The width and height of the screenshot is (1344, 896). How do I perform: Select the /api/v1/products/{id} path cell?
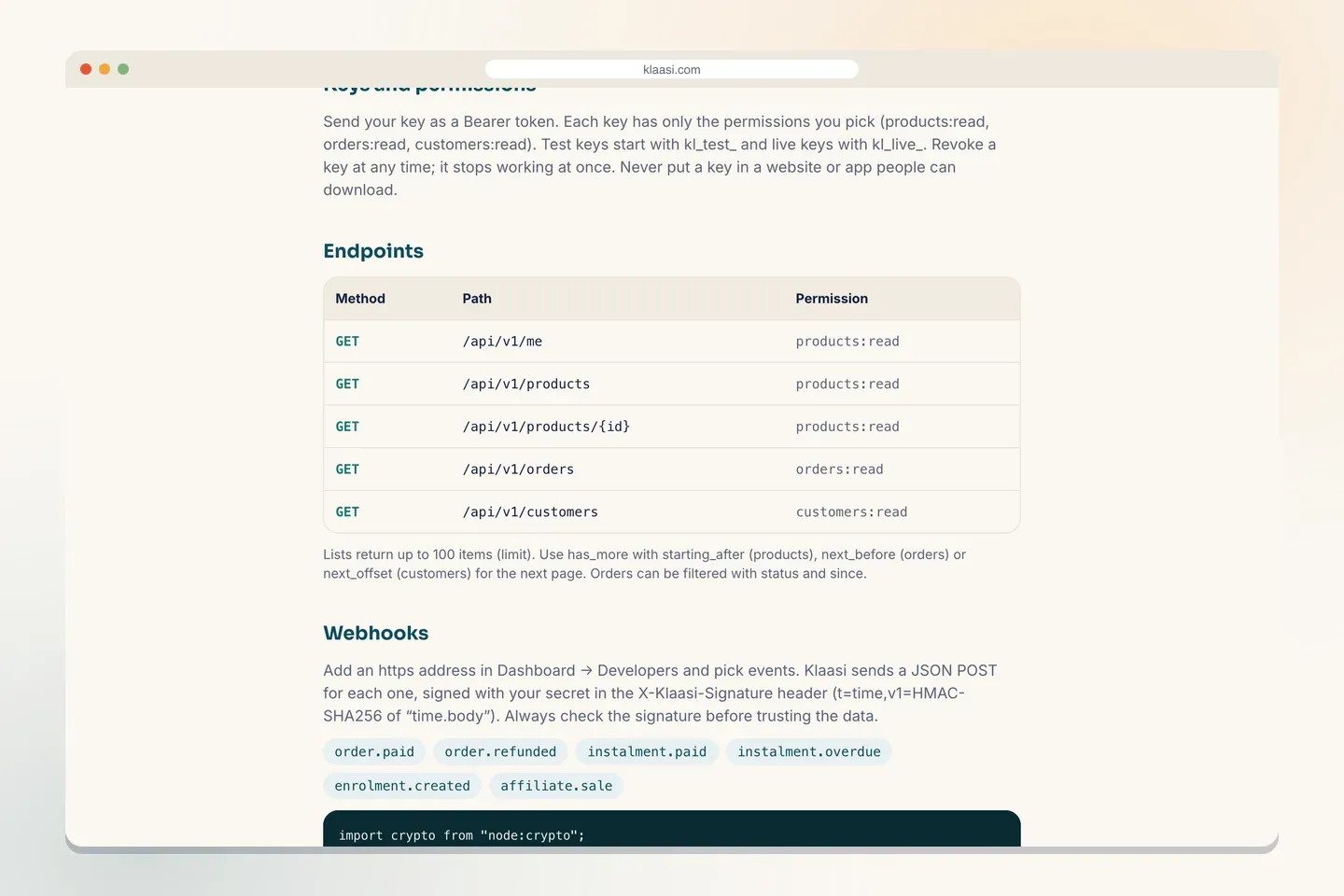[546, 427]
